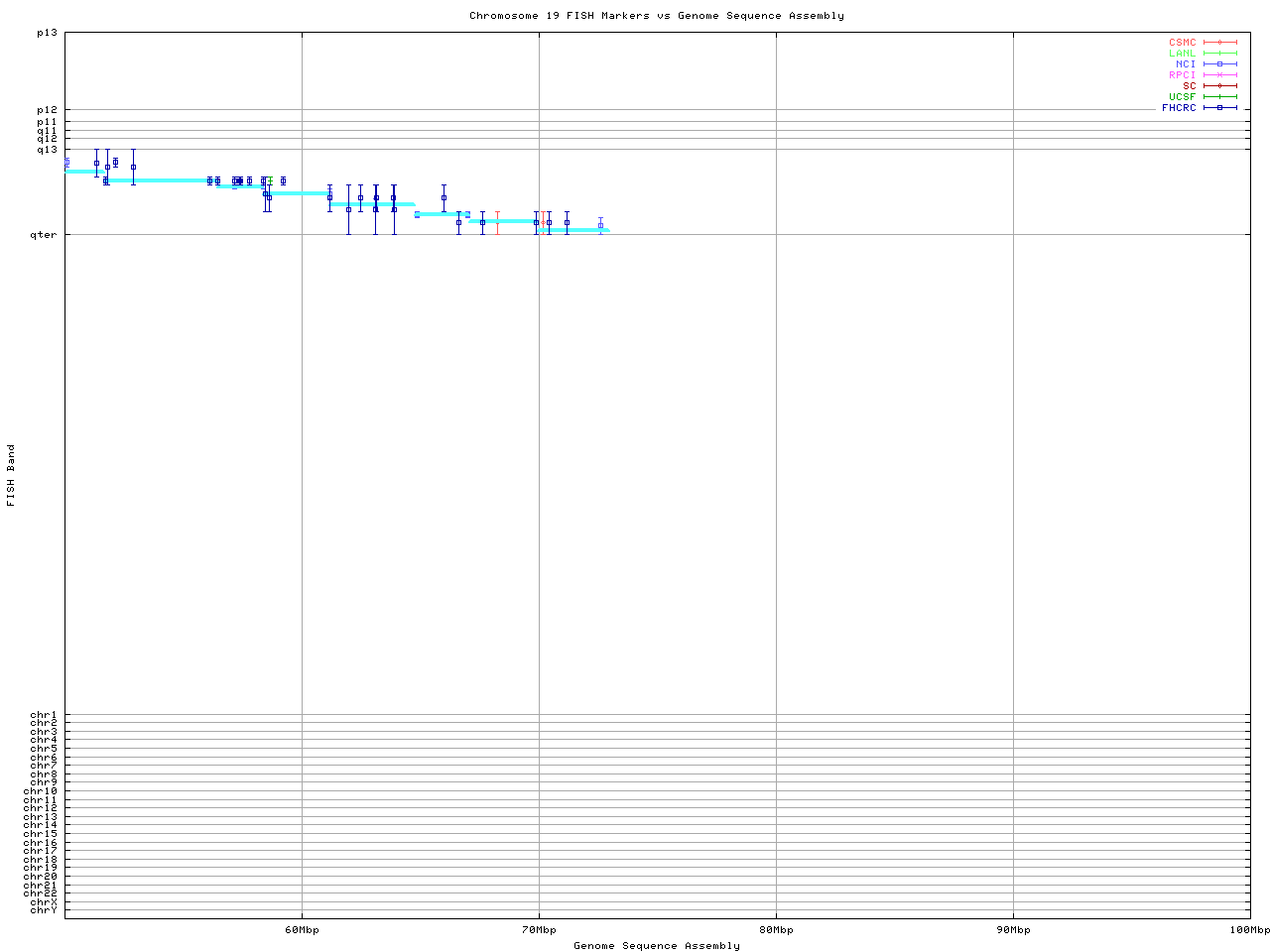The image size is (1270, 952).
Task: Click the chart title text
Action: pos(656,16)
